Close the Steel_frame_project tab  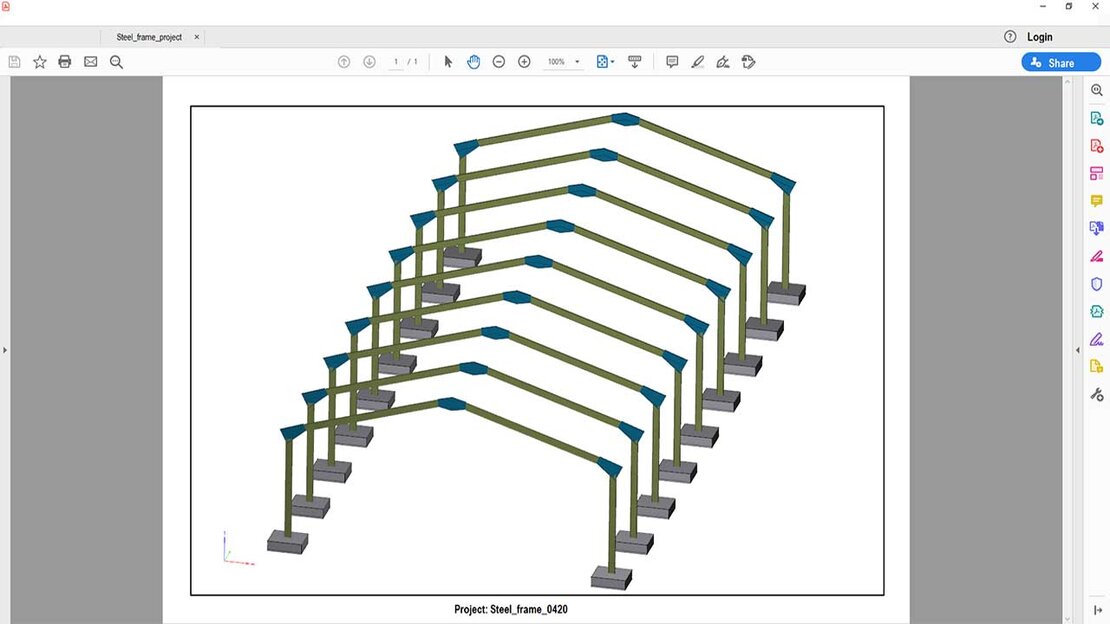tap(196, 37)
